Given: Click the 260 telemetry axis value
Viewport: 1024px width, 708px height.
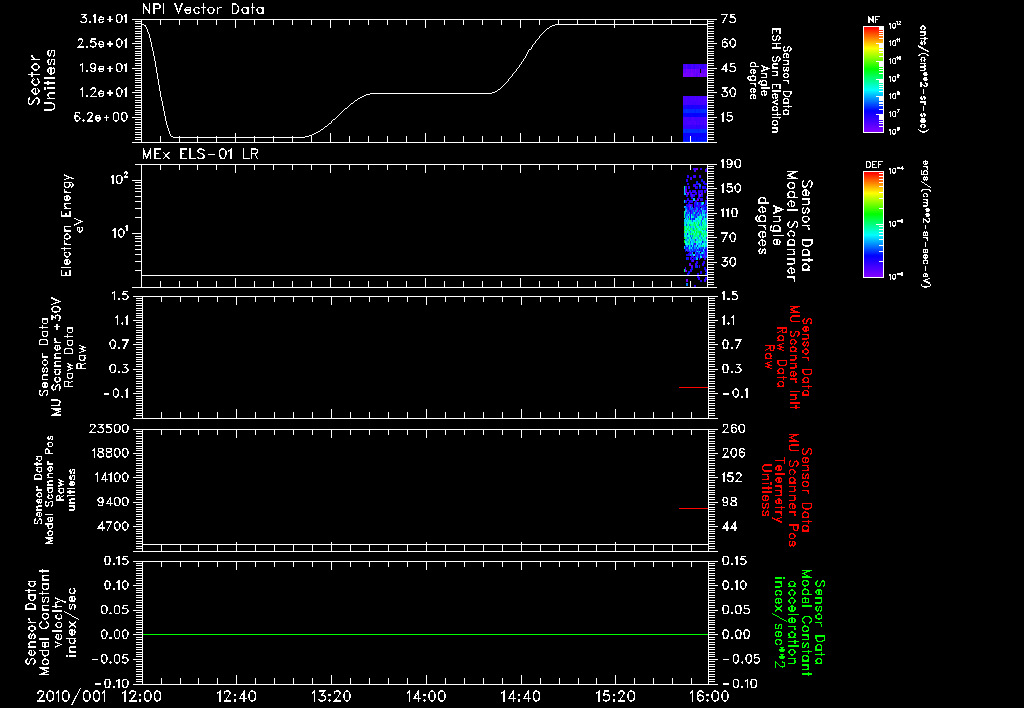Looking at the screenshot, I should (x=732, y=428).
